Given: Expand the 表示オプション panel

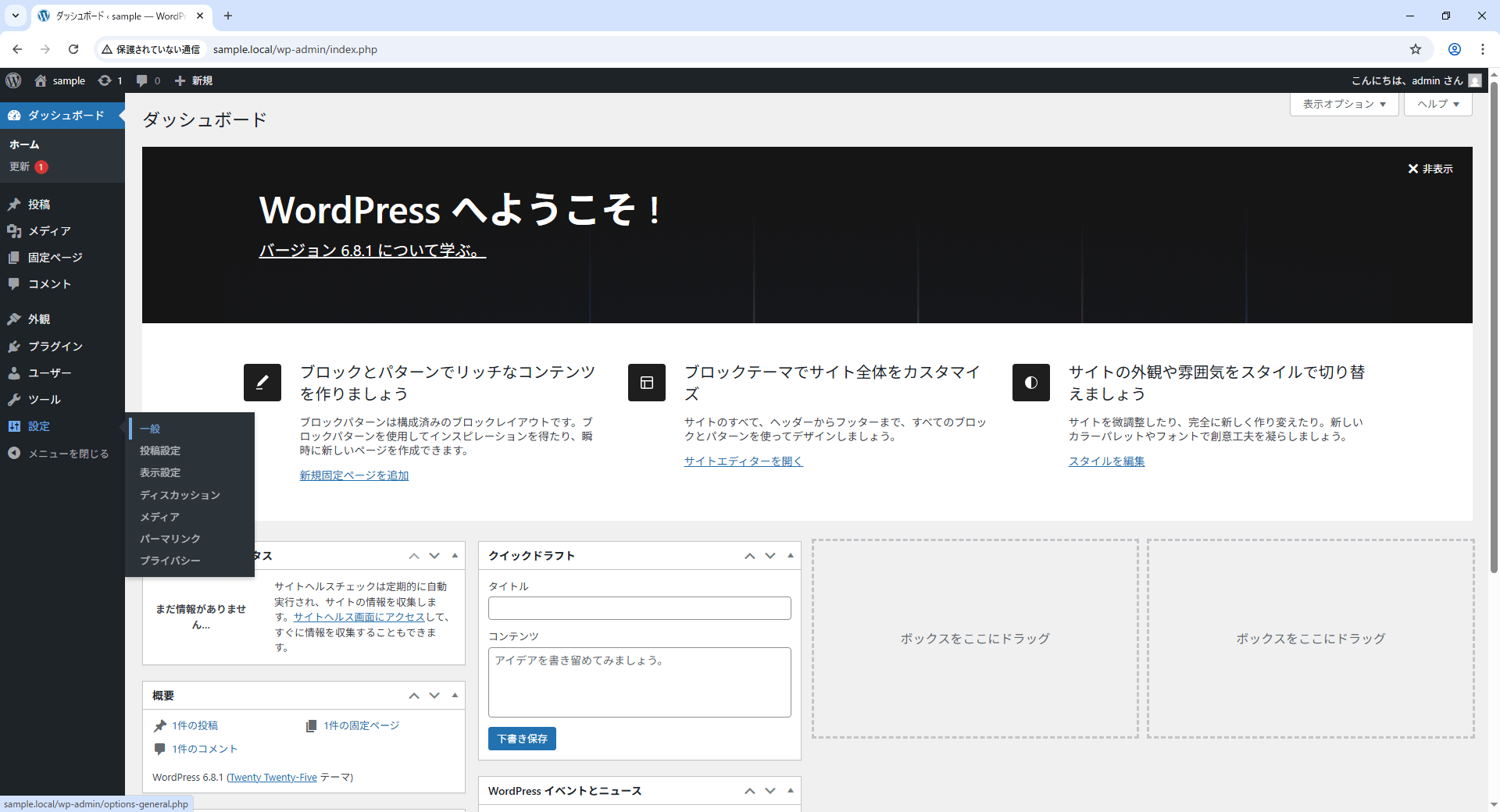Looking at the screenshot, I should coord(1345,104).
